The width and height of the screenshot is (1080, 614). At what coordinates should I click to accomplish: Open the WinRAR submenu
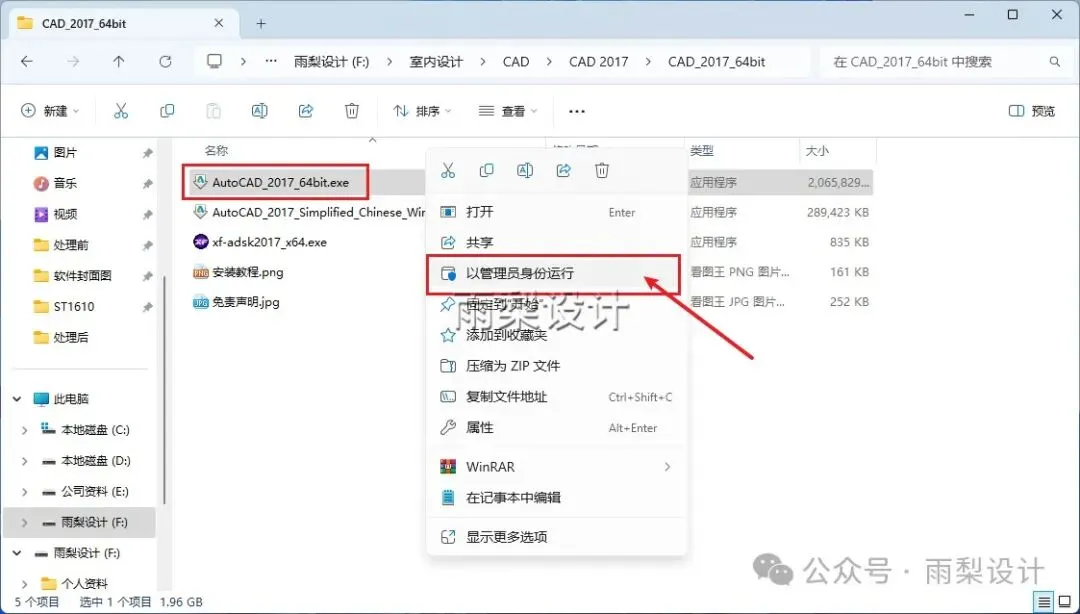tap(556, 467)
